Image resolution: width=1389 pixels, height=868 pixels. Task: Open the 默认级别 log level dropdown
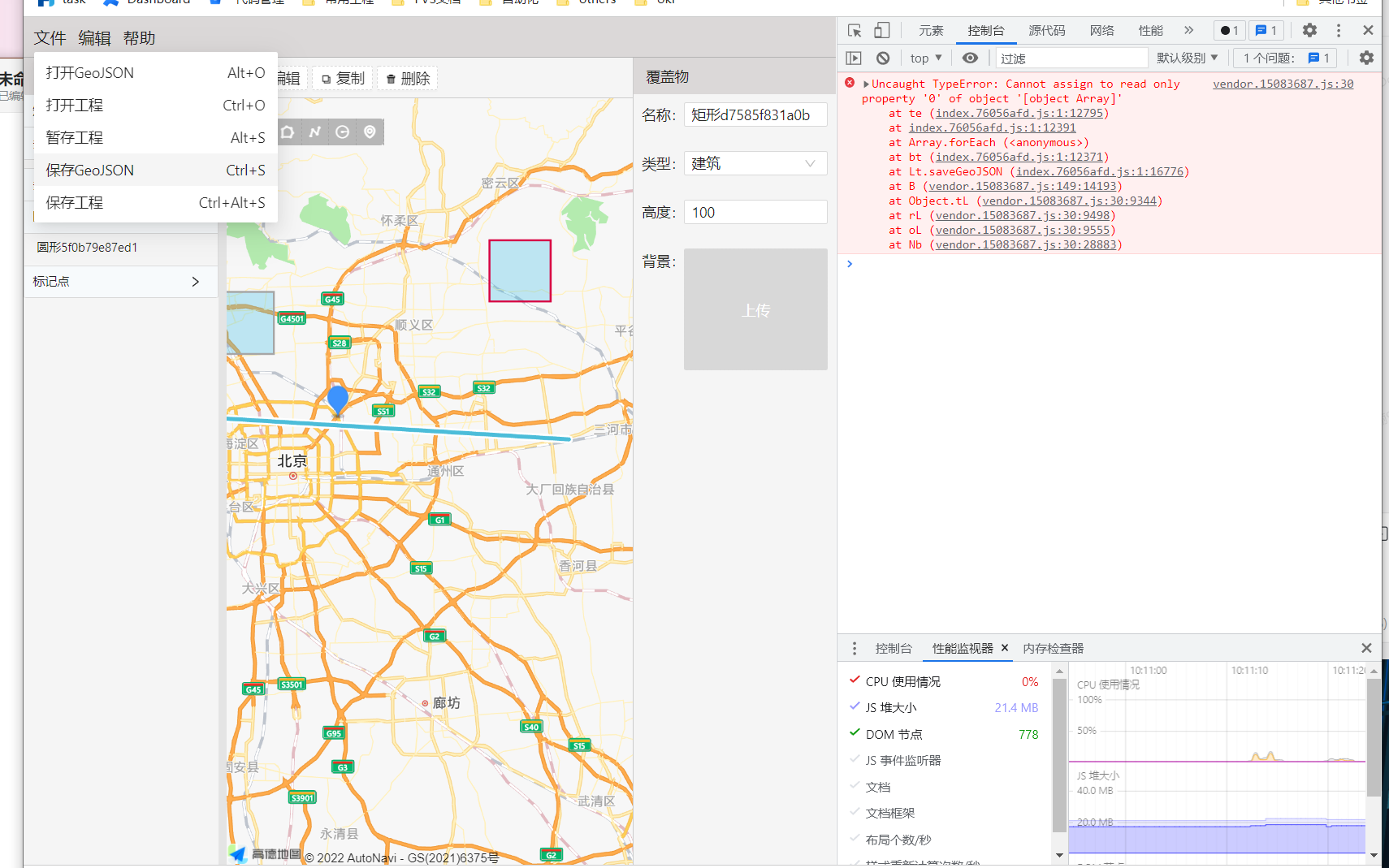pos(1188,58)
